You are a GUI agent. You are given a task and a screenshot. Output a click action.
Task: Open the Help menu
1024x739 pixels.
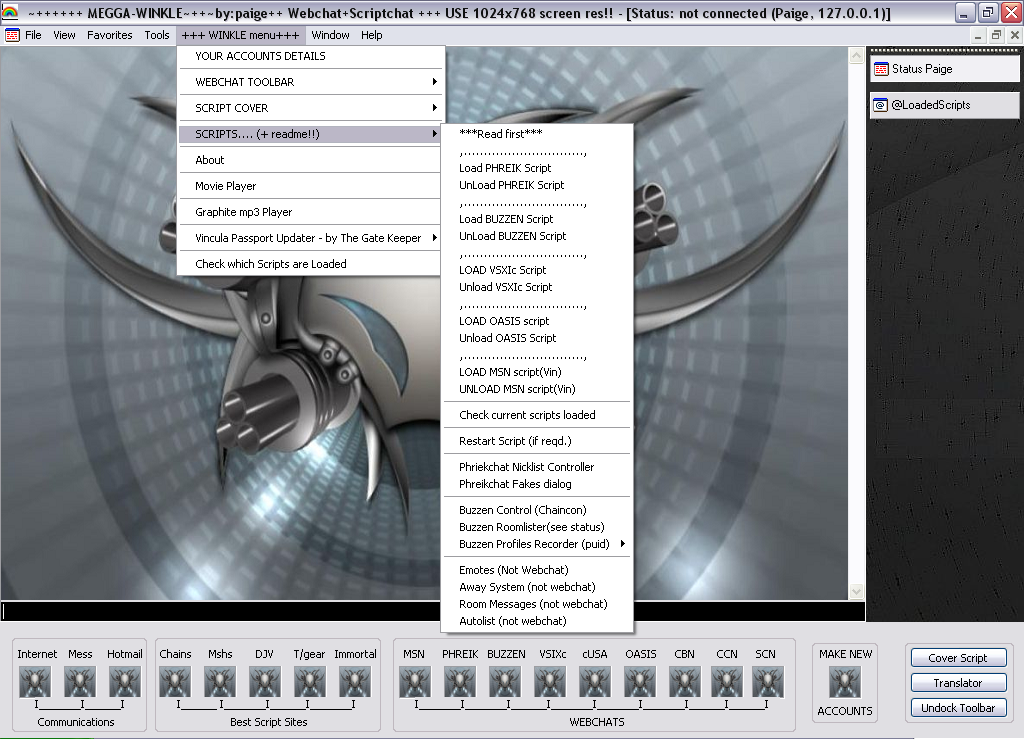(x=372, y=35)
